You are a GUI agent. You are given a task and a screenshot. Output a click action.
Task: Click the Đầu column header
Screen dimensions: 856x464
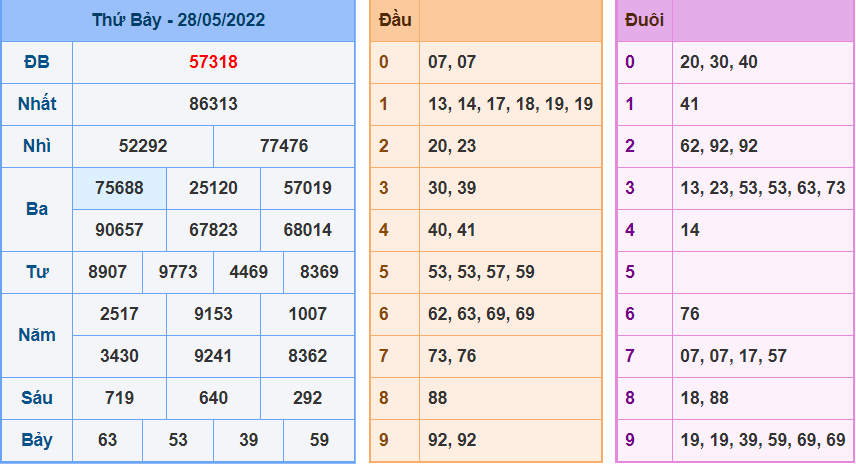pyautogui.click(x=395, y=20)
